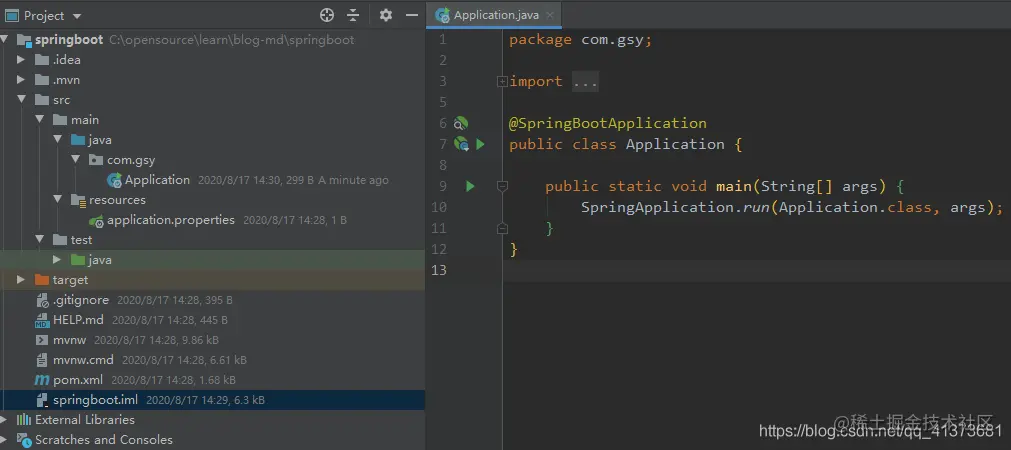Image resolution: width=1011 pixels, height=450 pixels.
Task: Click the Spring gutter icon on line 7
Action: (x=461, y=144)
